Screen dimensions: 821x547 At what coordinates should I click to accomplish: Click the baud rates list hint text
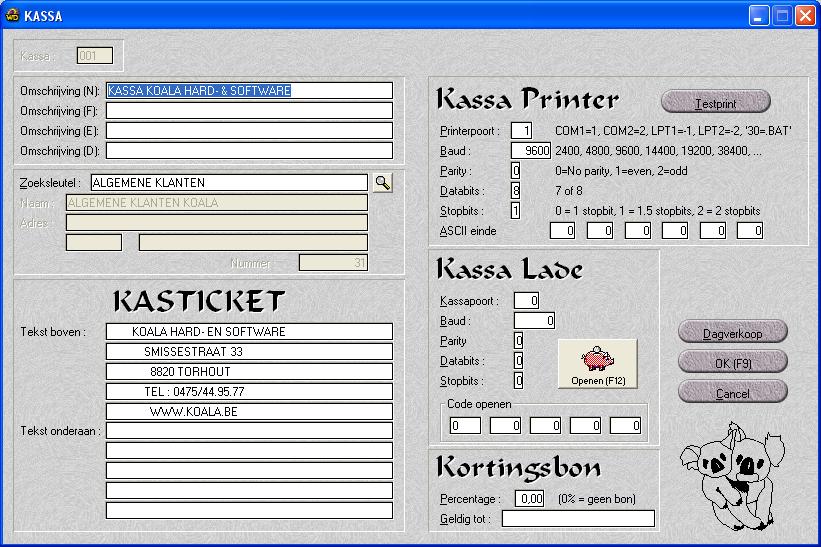pyautogui.click(x=658, y=151)
